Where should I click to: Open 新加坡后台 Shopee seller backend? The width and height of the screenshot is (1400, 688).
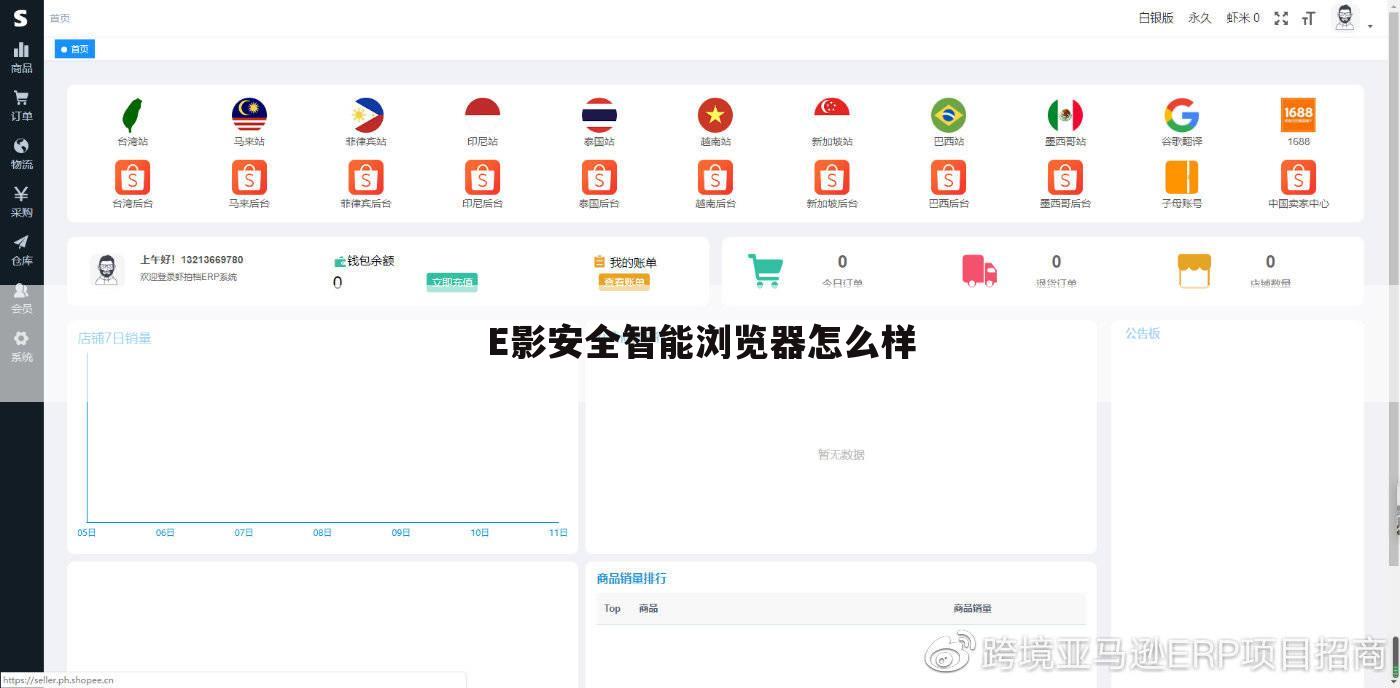832,178
